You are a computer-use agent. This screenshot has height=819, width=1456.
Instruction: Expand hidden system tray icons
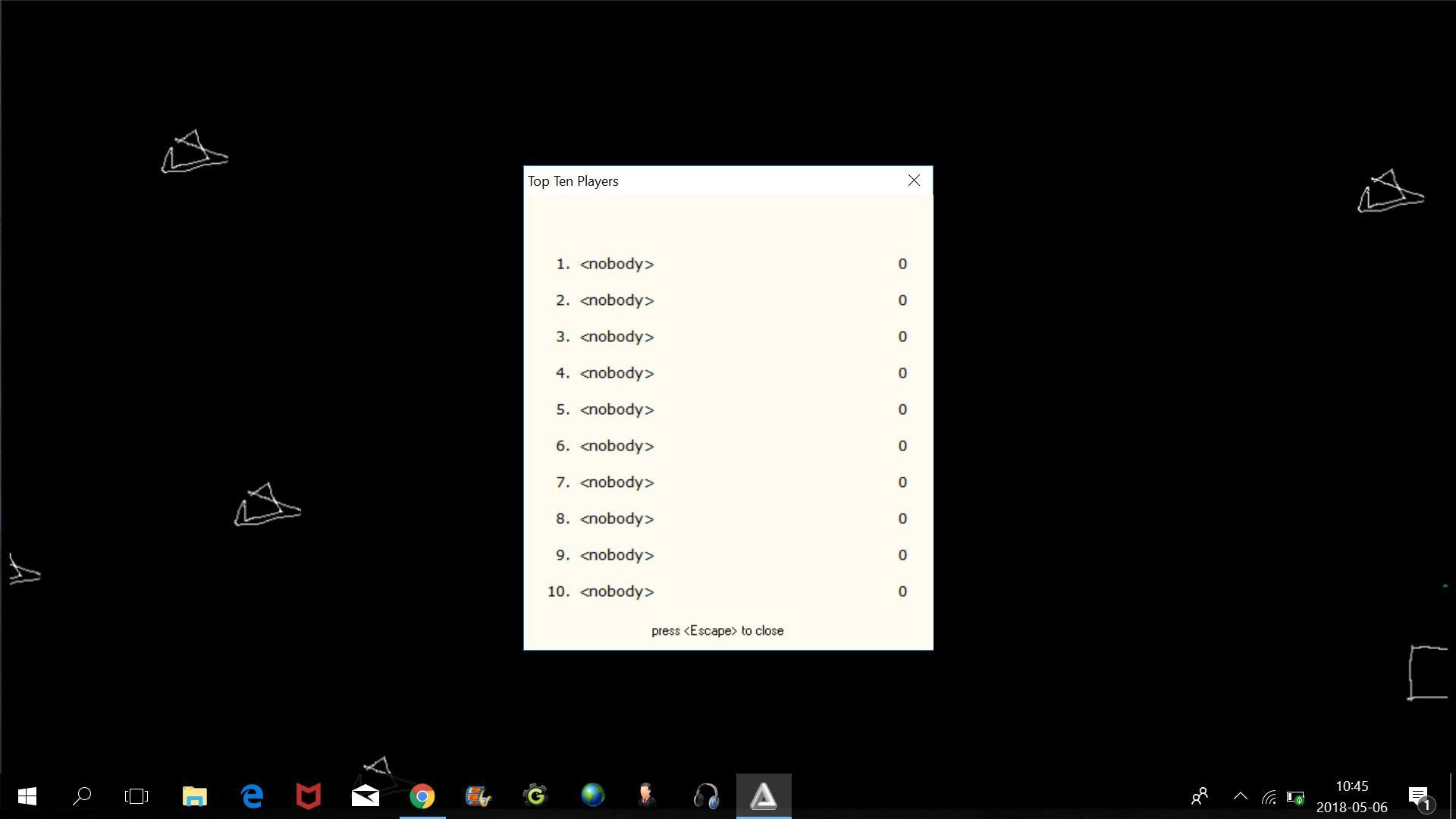pos(1241,796)
